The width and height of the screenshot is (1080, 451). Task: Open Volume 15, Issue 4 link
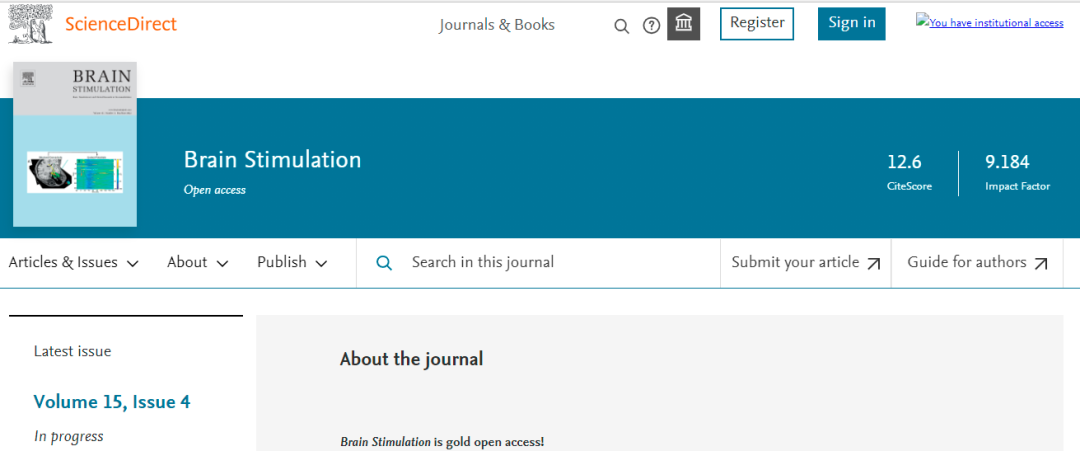click(x=112, y=402)
